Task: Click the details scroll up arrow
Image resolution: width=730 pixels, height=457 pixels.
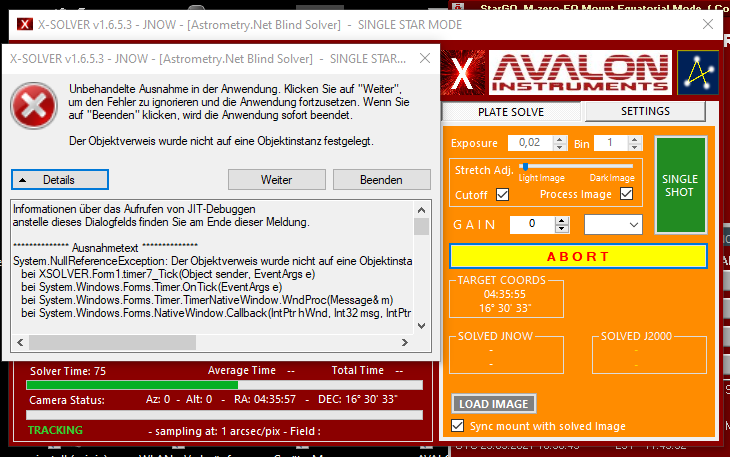Action: [x=421, y=210]
